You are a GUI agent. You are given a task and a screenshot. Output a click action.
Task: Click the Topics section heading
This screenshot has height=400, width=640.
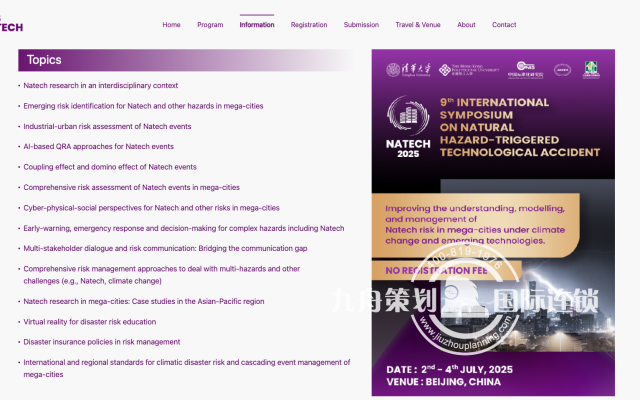(44, 60)
